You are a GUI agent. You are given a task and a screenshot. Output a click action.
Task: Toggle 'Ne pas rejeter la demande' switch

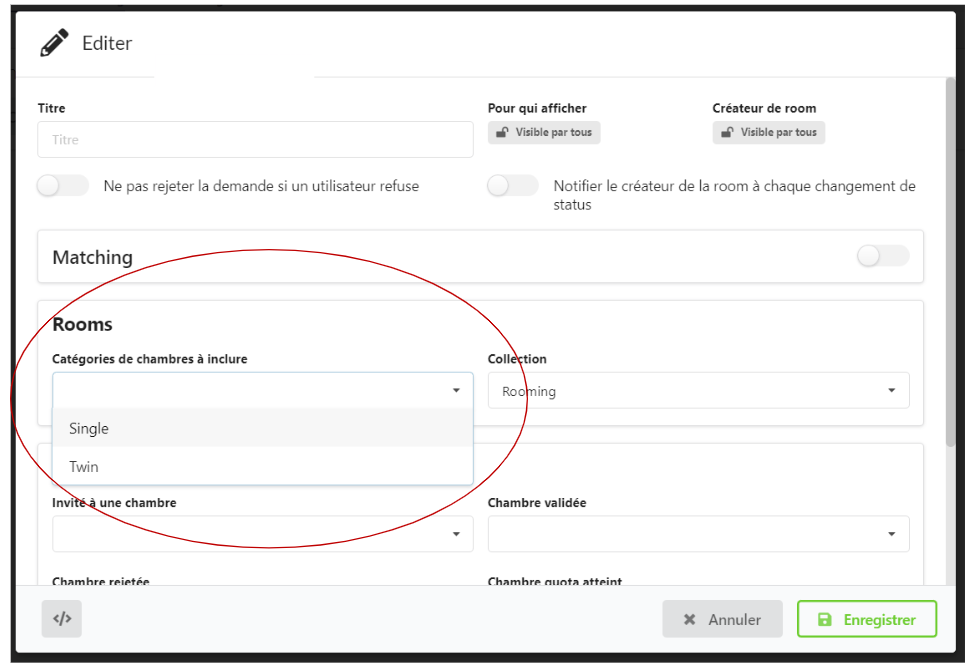coord(62,186)
